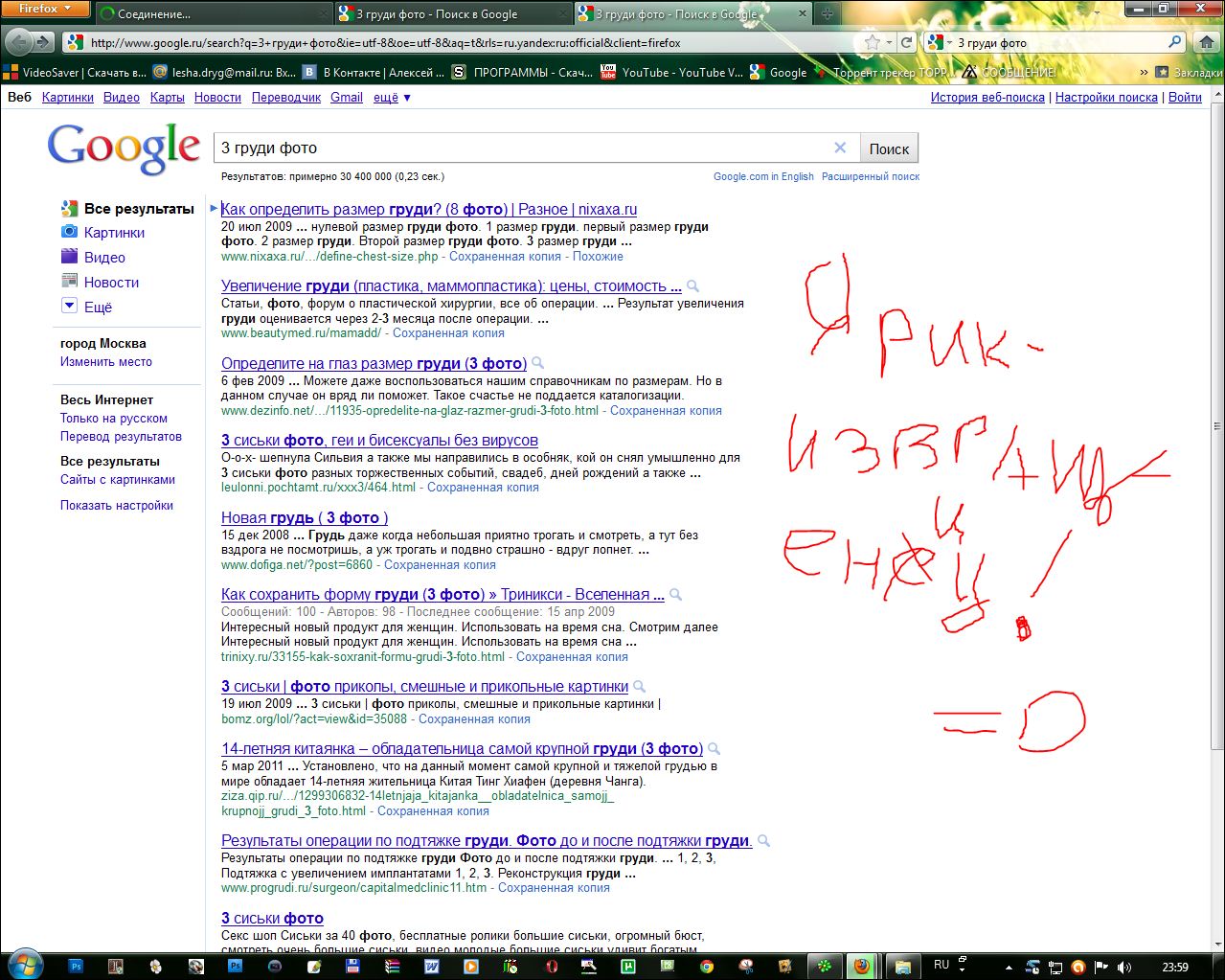Screen dimensions: 1225x980
Task: Open the browser home page icon
Action: (x=1206, y=42)
